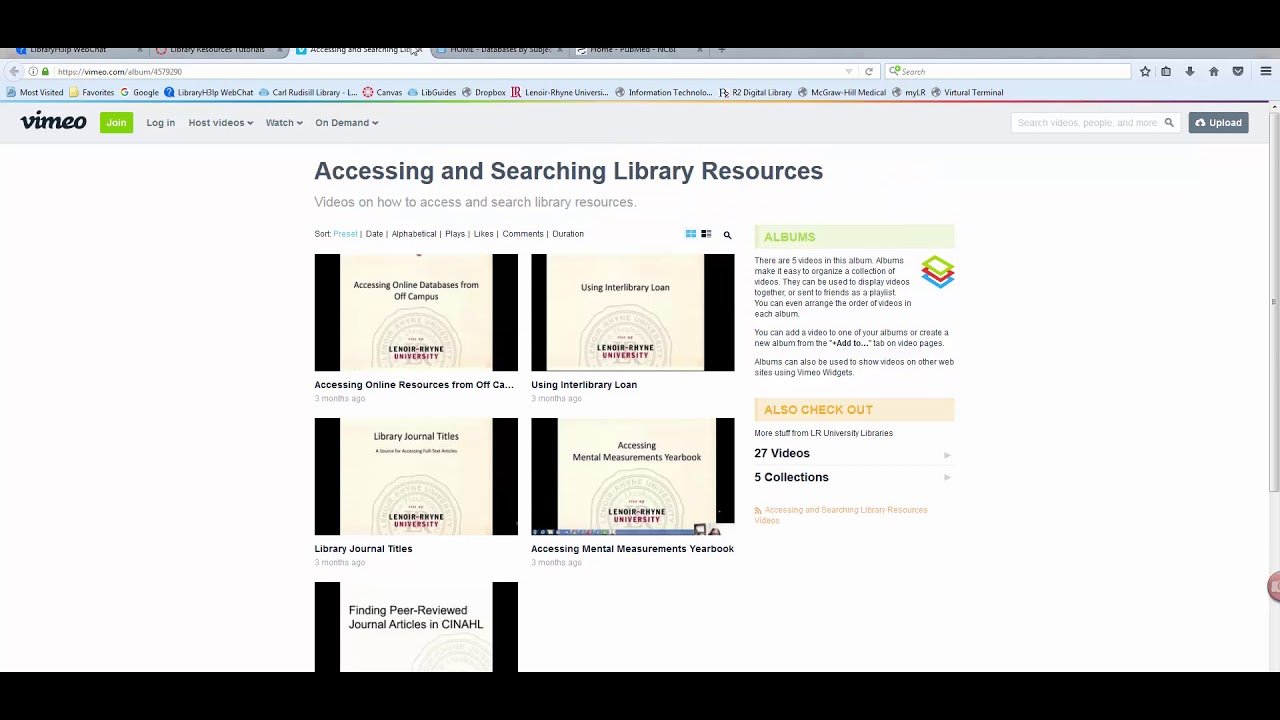This screenshot has height=720, width=1280.
Task: Expand the Host videos dropdown
Action: [220, 123]
